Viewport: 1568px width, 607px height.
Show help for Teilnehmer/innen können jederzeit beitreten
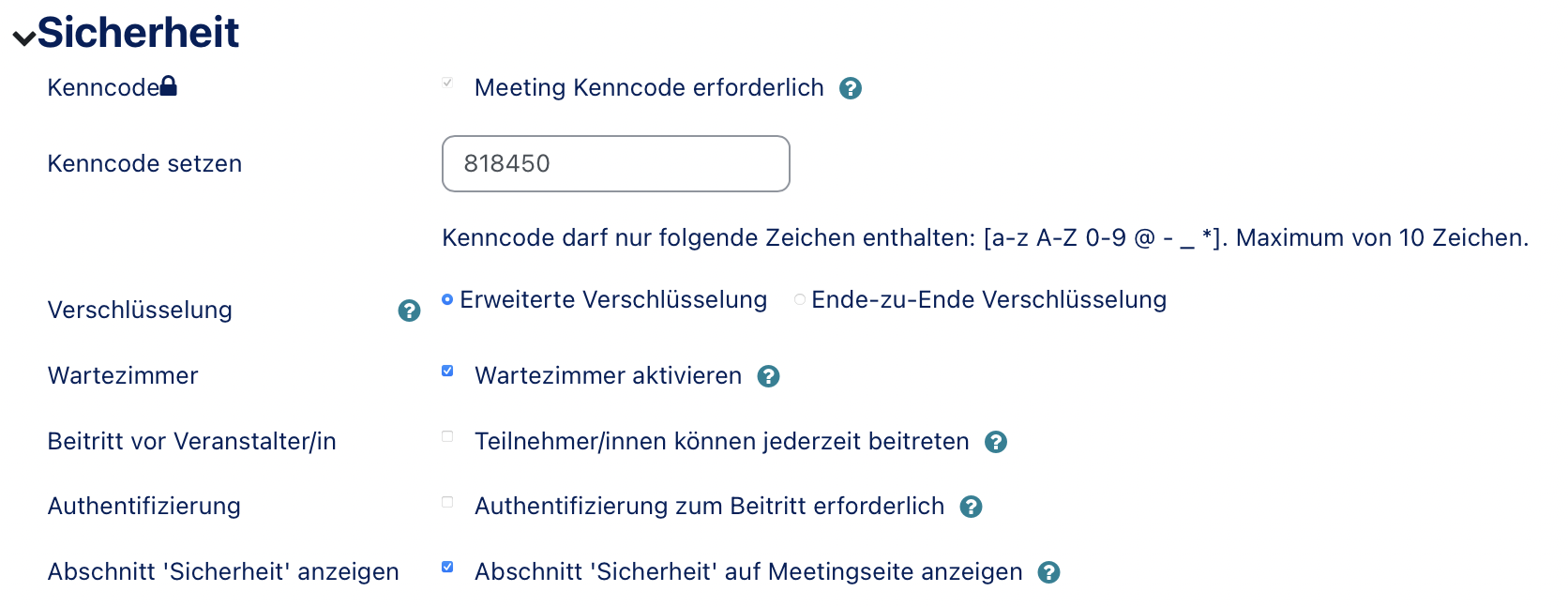click(996, 442)
